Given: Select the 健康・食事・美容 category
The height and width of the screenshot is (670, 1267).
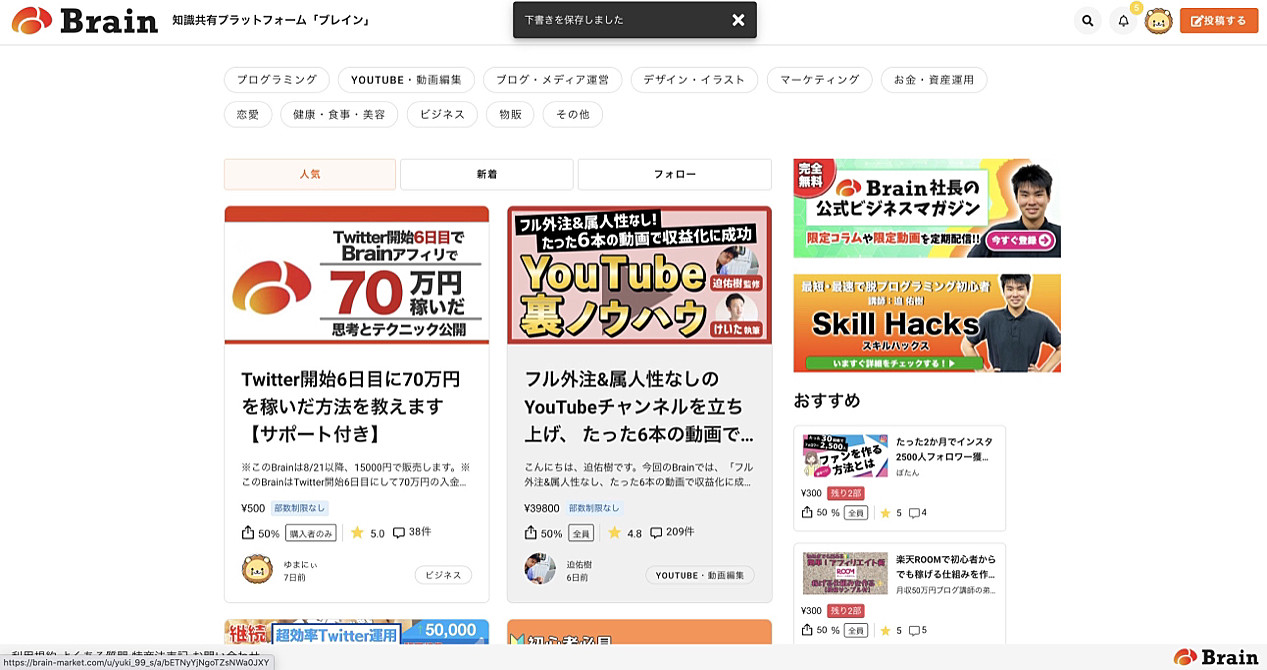Looking at the screenshot, I should click(339, 115).
